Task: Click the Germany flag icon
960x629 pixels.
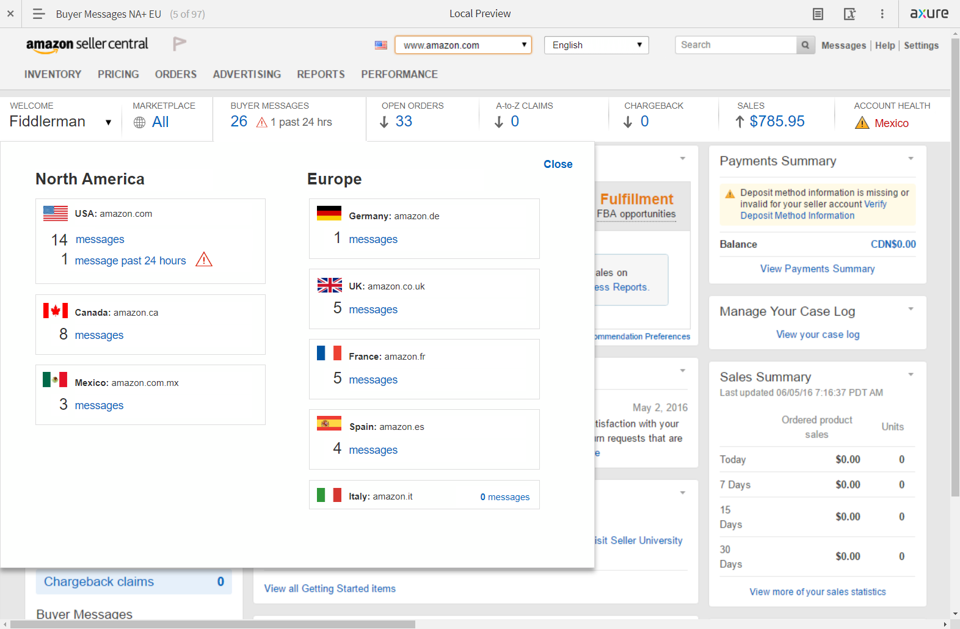Action: tap(329, 213)
